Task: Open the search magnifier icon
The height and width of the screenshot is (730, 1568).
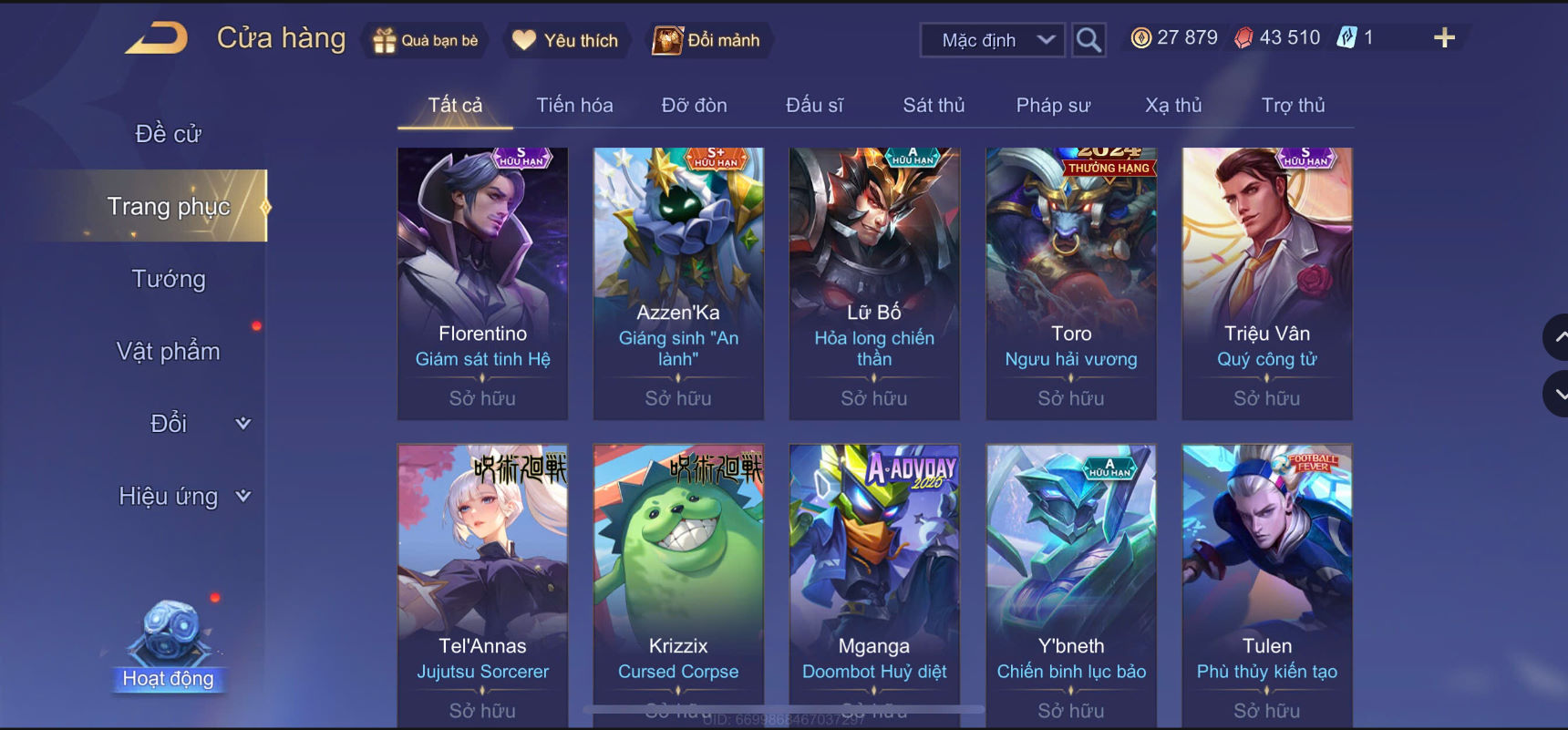Action: point(1088,40)
